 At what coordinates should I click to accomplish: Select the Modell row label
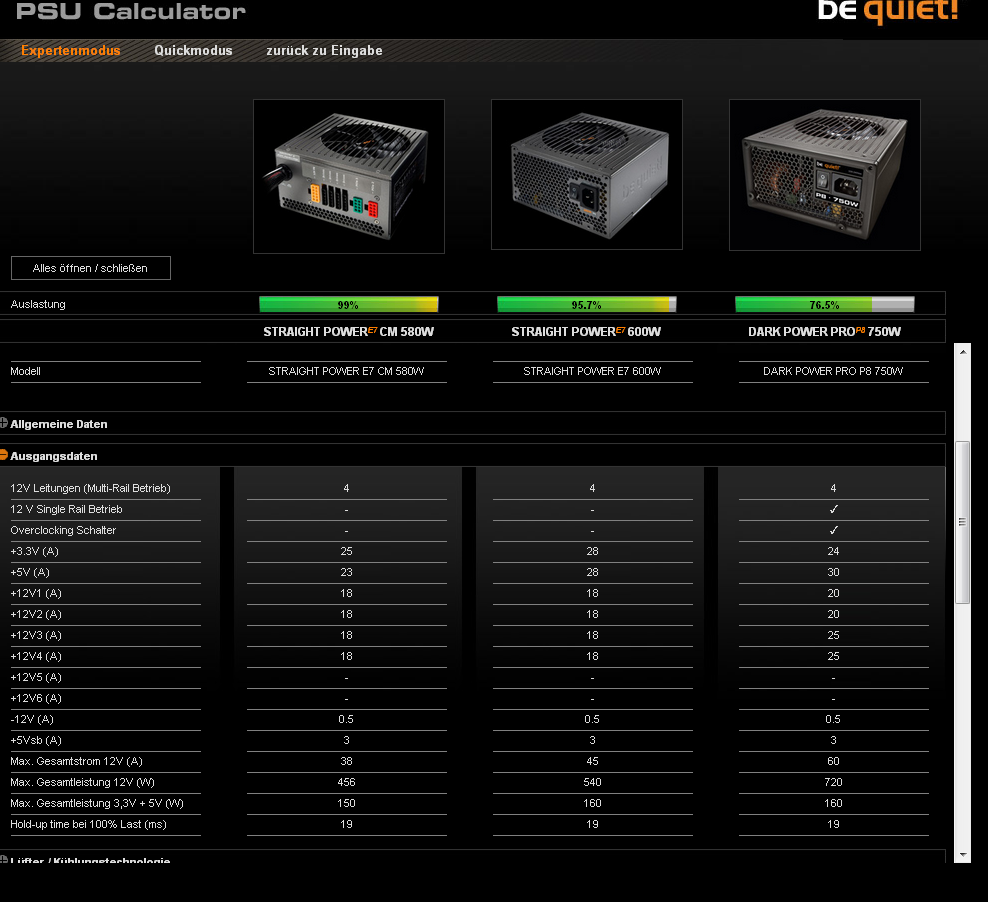tap(25, 372)
